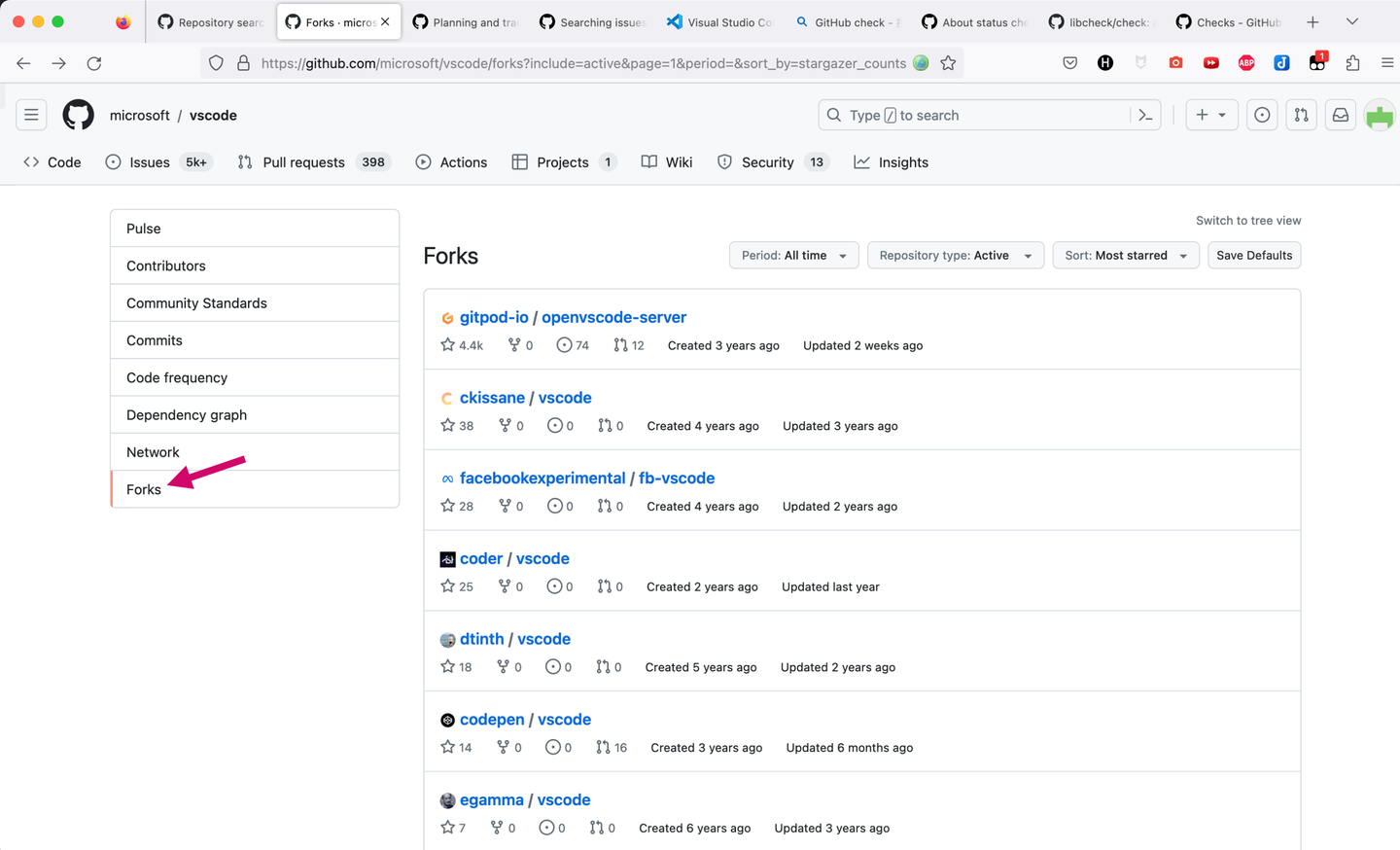Viewport: 1400px width, 850px height.
Task: Open the command palette icon in search bar
Action: pyautogui.click(x=1145, y=115)
